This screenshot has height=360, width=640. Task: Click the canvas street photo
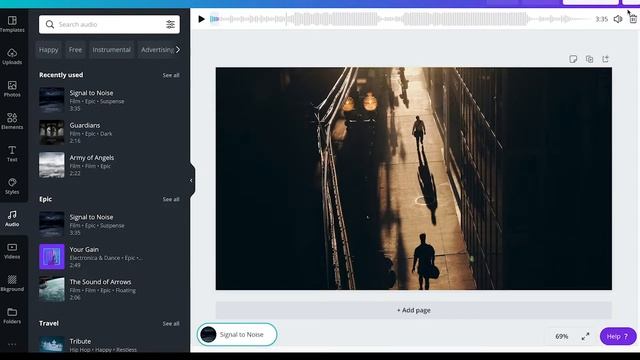(413, 179)
